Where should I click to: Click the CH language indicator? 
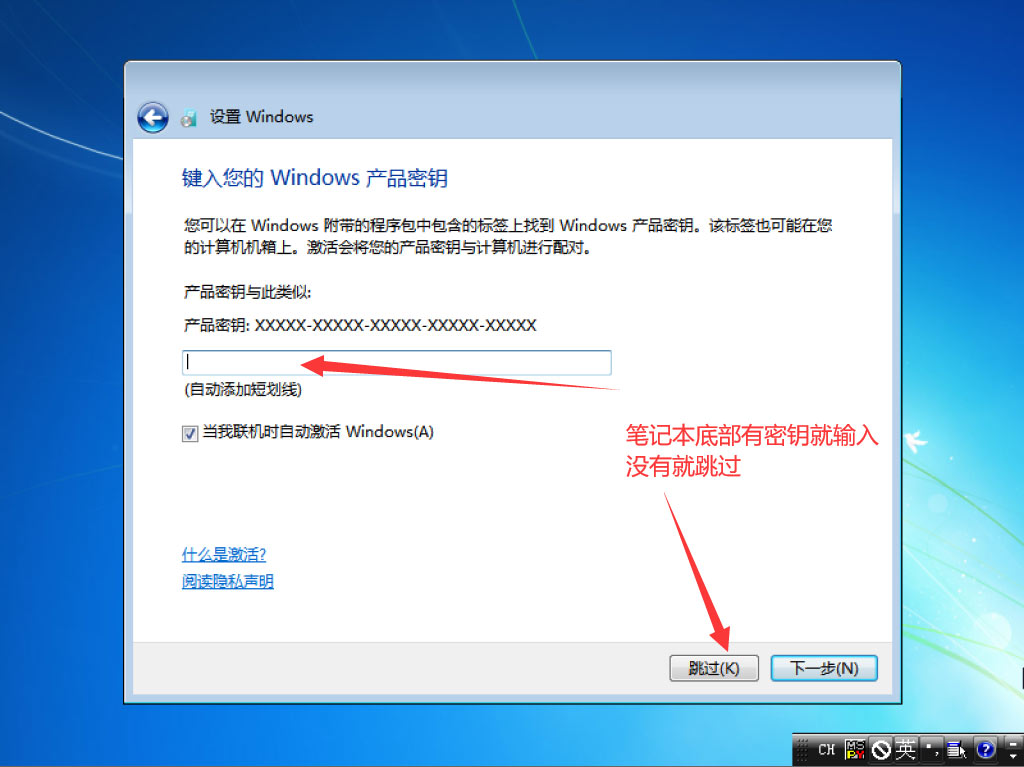click(827, 749)
